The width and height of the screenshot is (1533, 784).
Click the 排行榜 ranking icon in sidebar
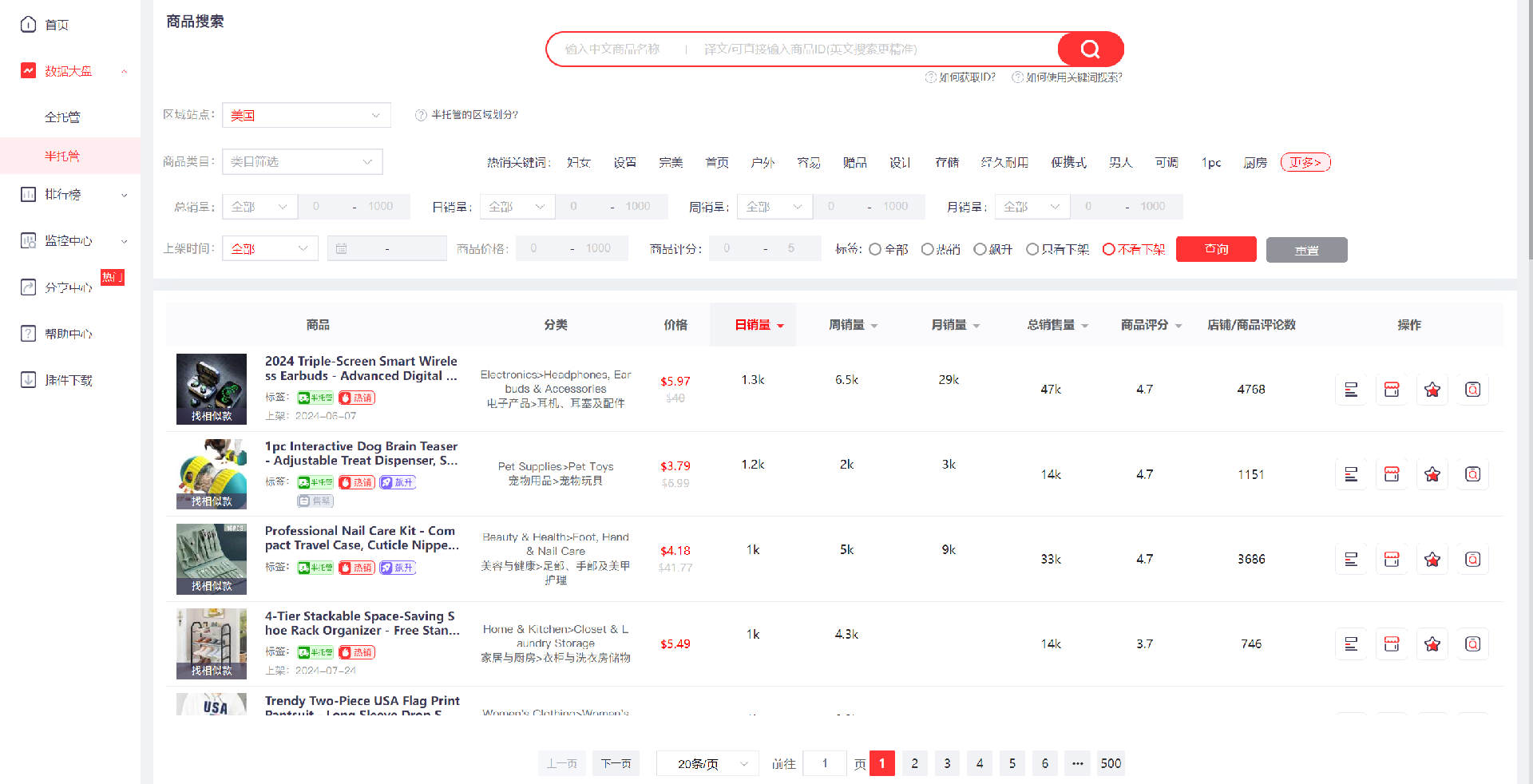click(28, 194)
